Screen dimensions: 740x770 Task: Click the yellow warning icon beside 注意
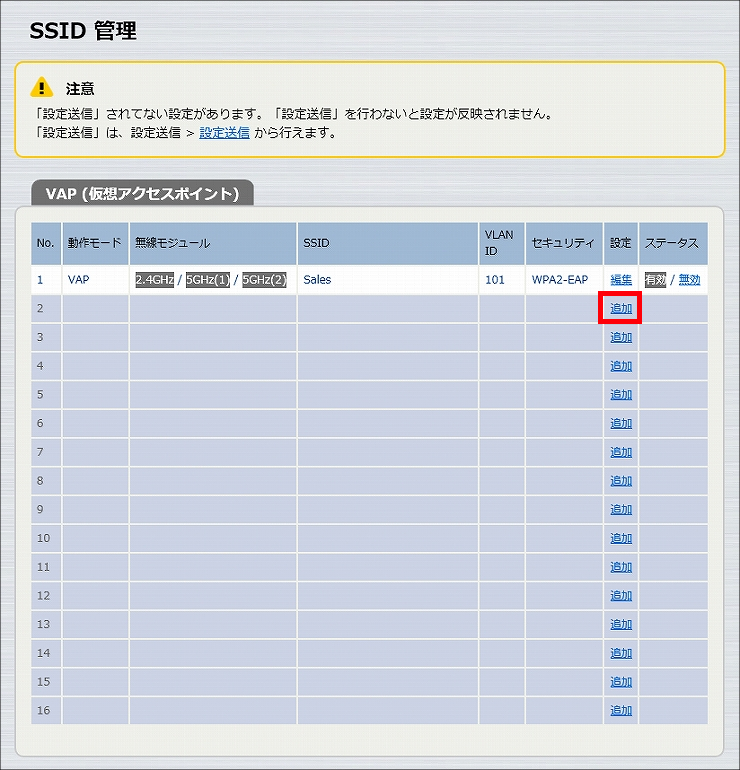pos(42,87)
